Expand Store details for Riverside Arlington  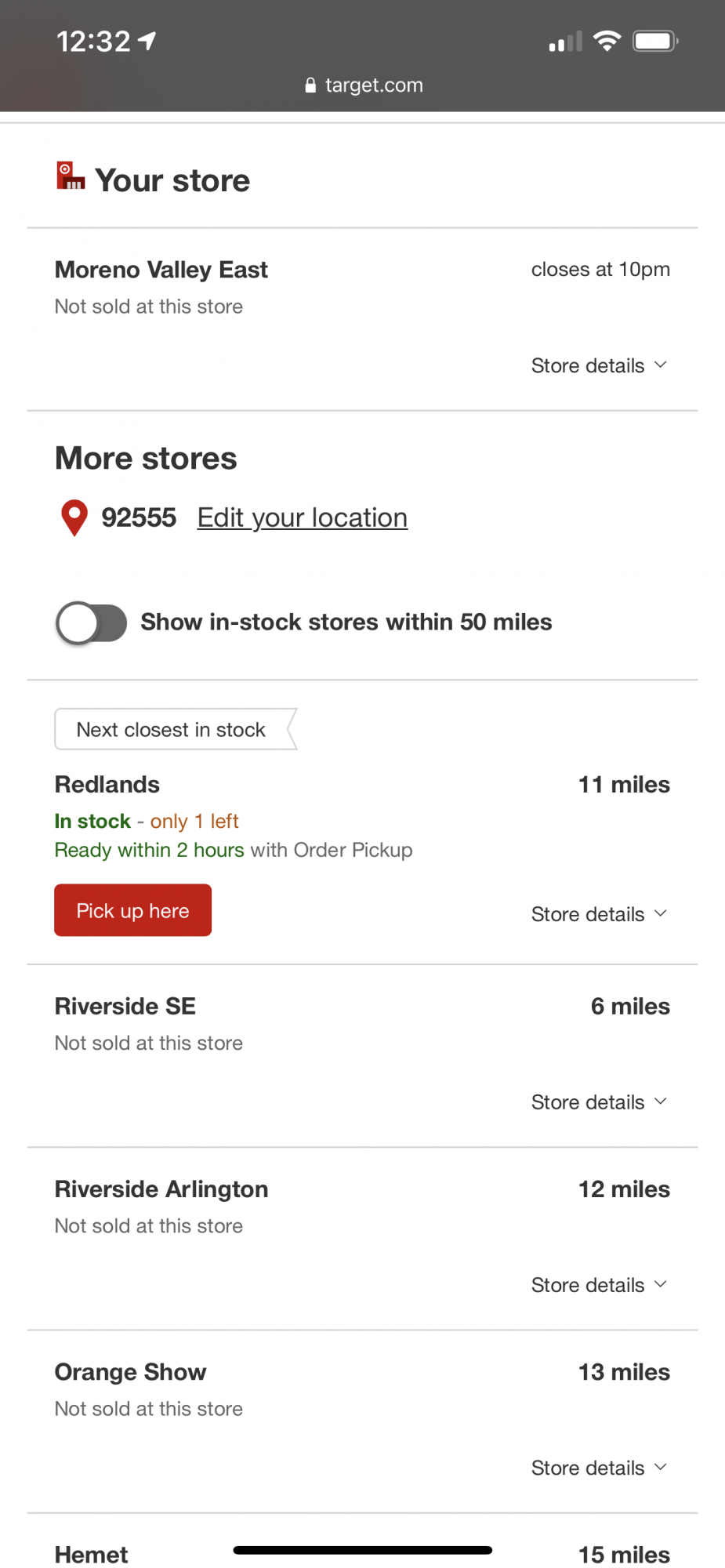[x=599, y=1285]
